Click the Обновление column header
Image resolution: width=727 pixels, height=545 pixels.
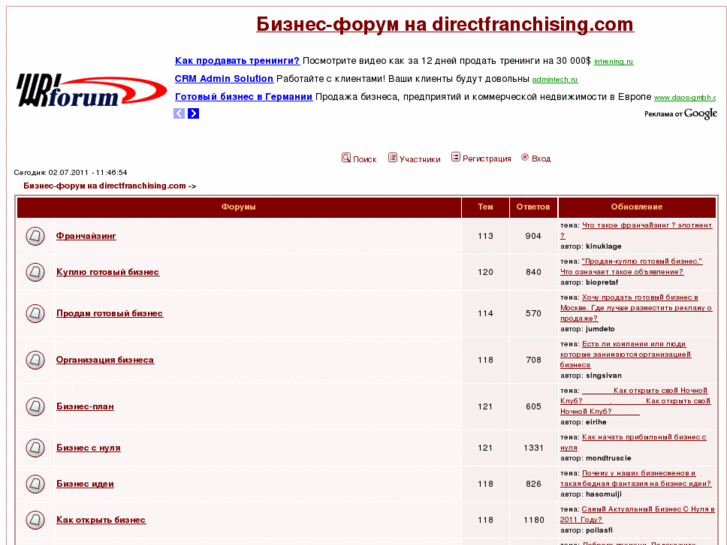click(637, 207)
